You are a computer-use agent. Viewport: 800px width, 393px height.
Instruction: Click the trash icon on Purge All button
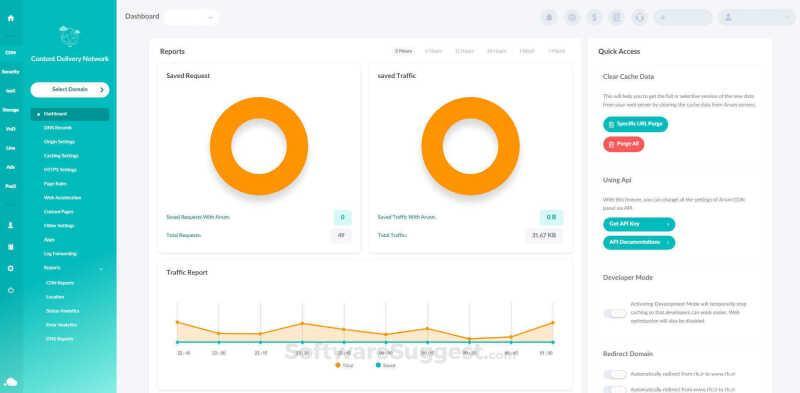[612, 144]
